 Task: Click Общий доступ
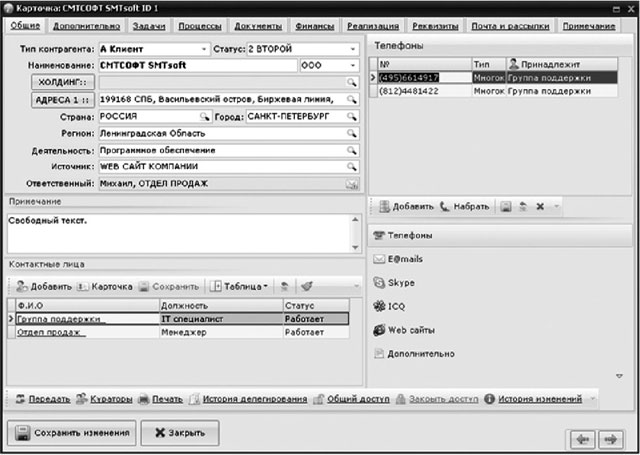[351, 399]
